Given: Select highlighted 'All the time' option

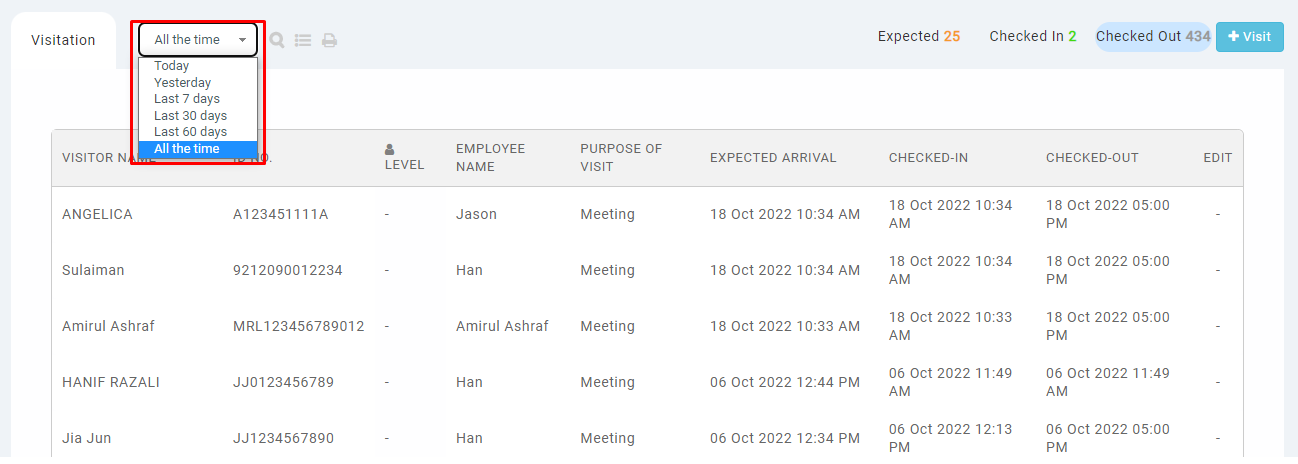Looking at the screenshot, I should (187, 149).
